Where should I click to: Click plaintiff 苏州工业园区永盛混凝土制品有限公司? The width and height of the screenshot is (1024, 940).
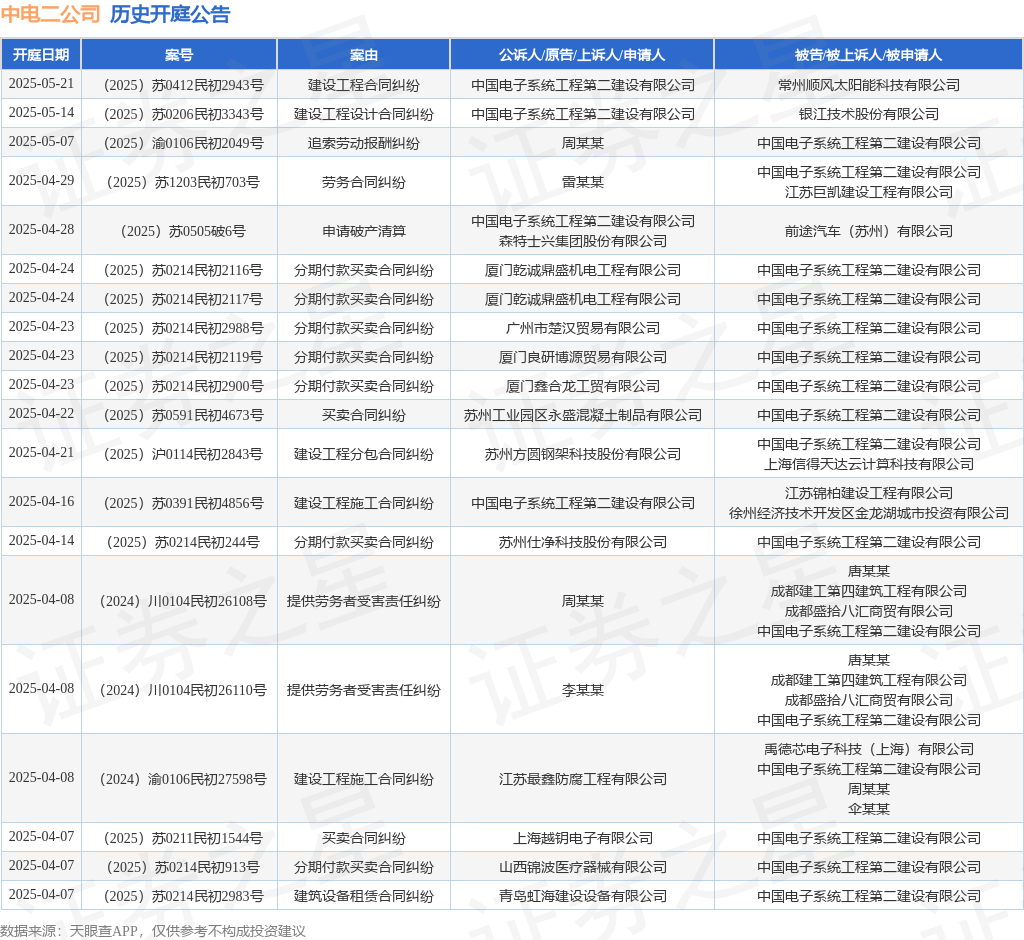tap(583, 415)
